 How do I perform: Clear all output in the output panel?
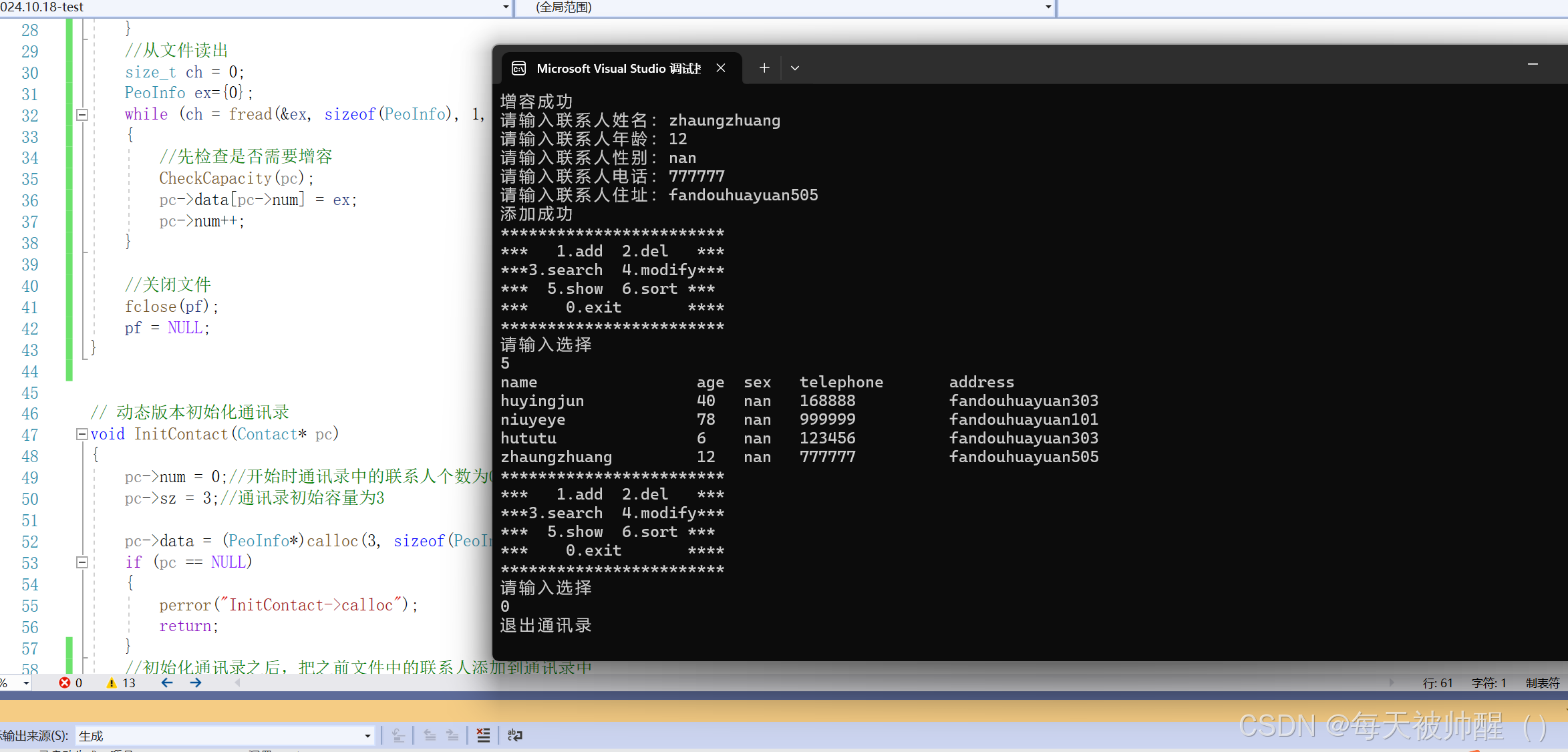[483, 735]
